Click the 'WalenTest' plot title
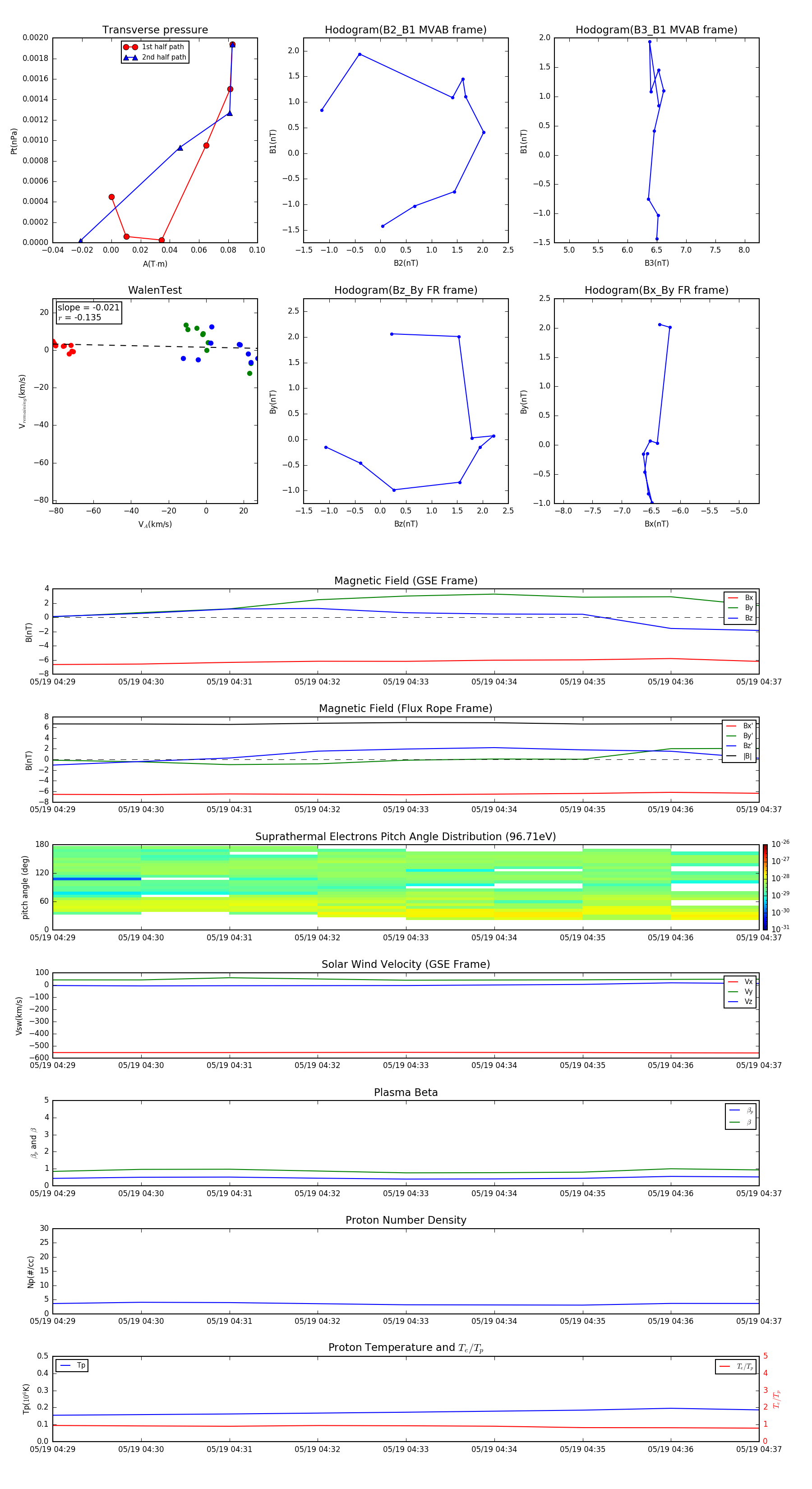The height and width of the screenshot is (1489, 812). point(155,290)
